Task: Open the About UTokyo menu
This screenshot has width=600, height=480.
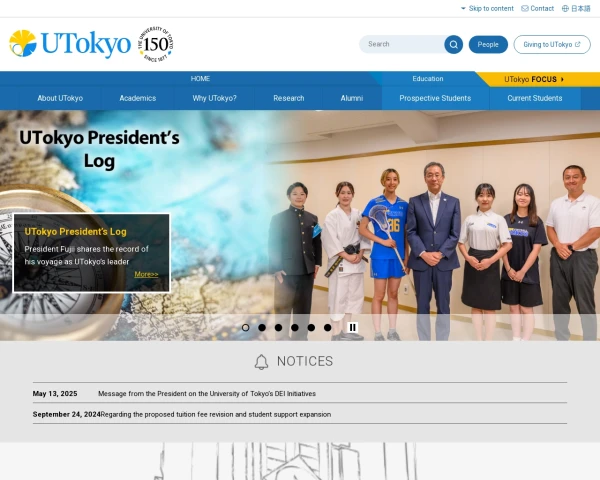Action: pyautogui.click(x=60, y=98)
